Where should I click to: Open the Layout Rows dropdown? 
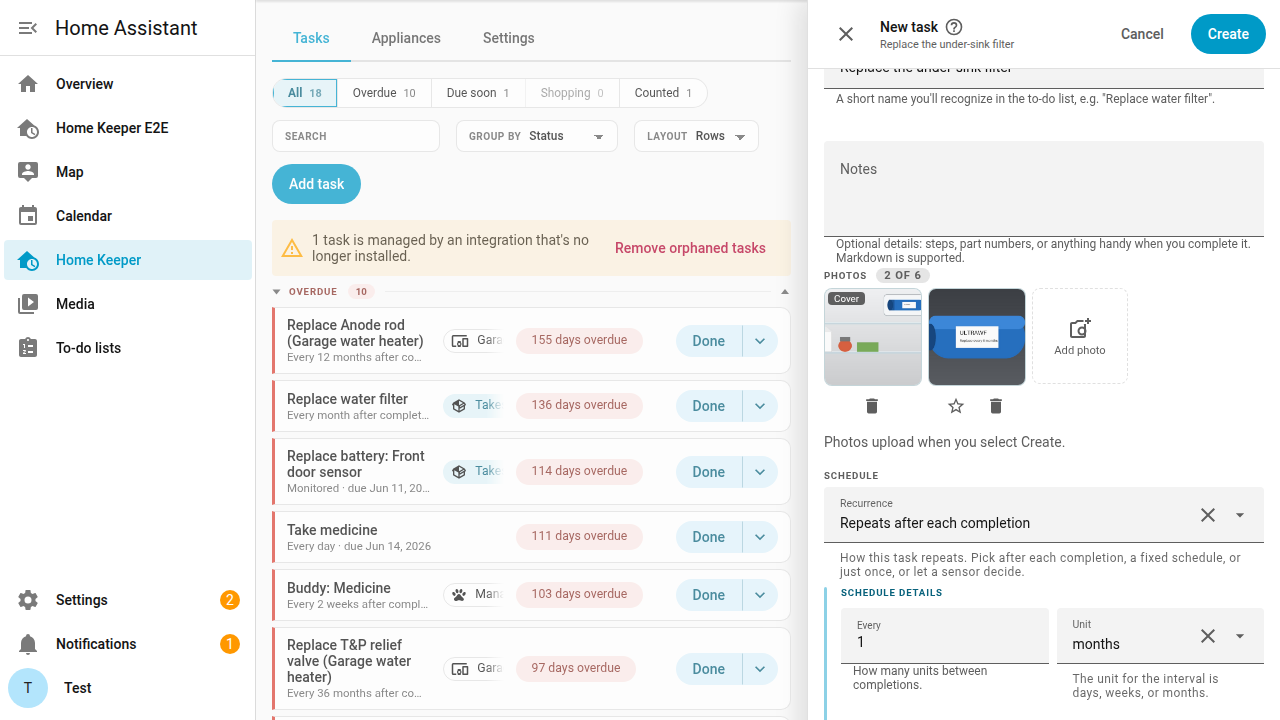(696, 136)
